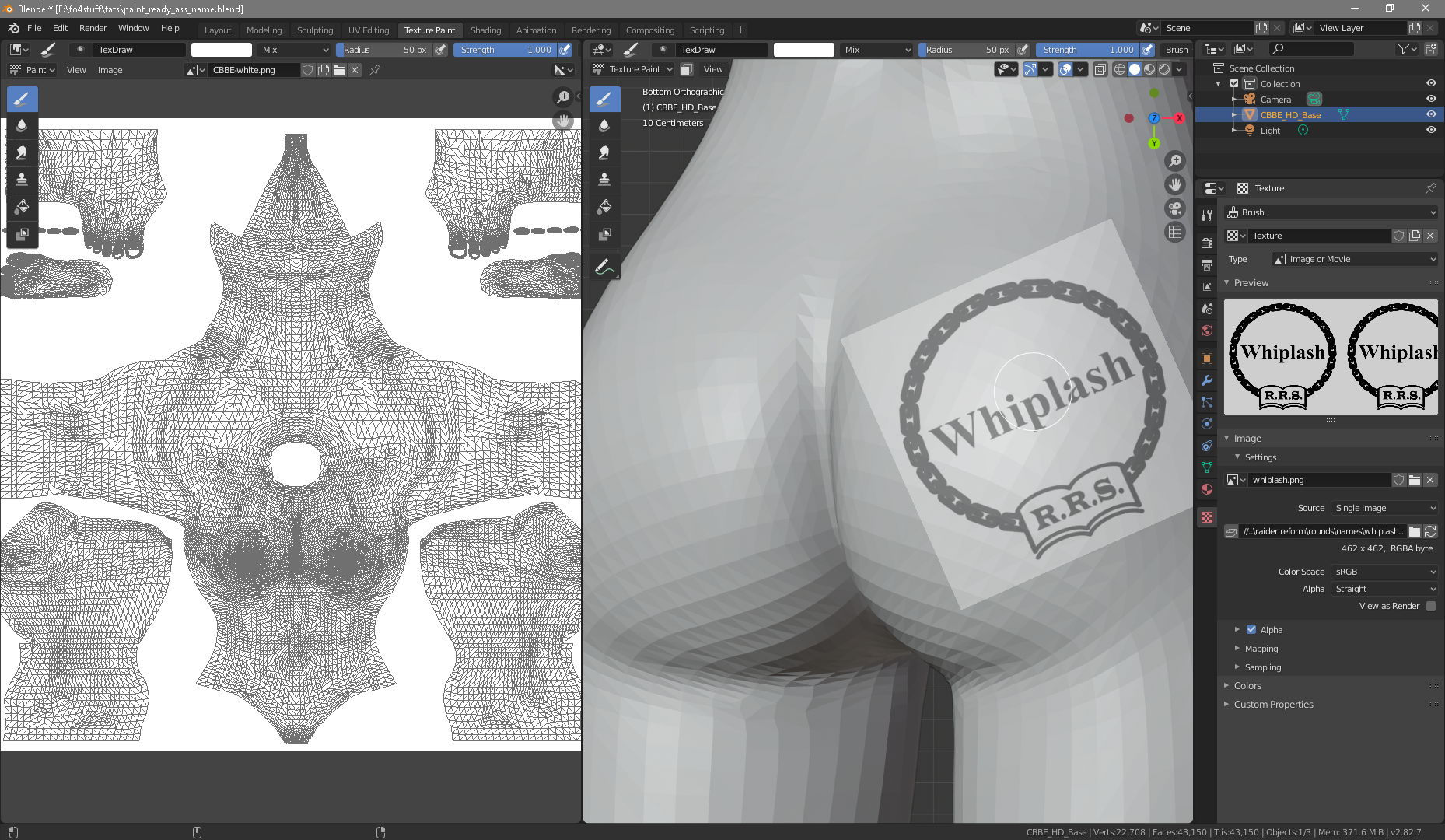The width and height of the screenshot is (1445, 840).
Task: Open Paint mode selector in image editor
Action: click(x=32, y=70)
